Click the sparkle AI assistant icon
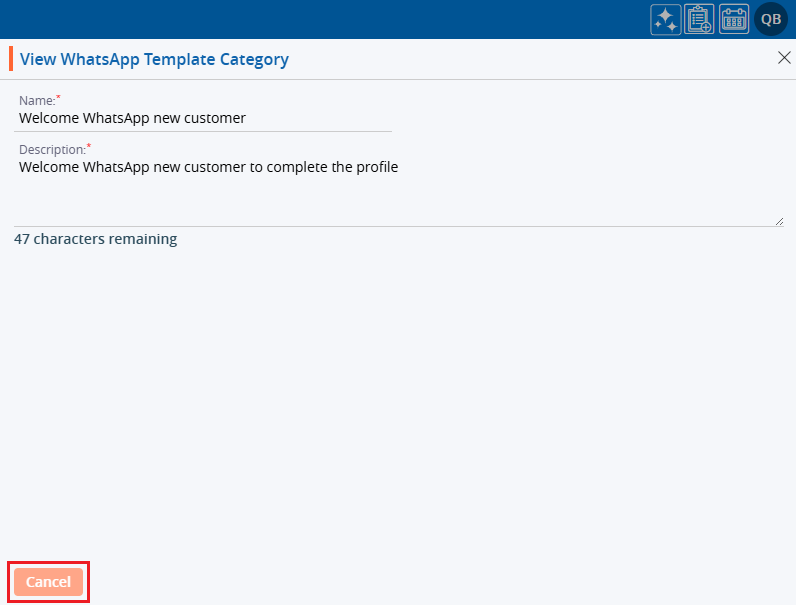The height and width of the screenshot is (605, 796). (665, 19)
